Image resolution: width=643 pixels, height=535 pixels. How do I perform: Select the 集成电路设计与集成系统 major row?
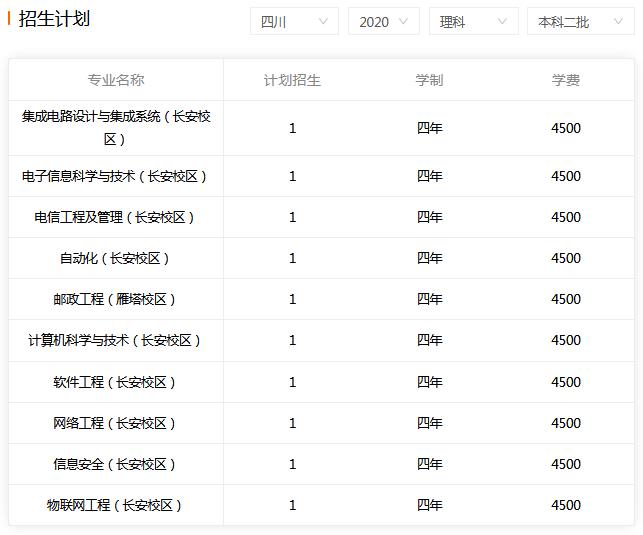pos(321,128)
